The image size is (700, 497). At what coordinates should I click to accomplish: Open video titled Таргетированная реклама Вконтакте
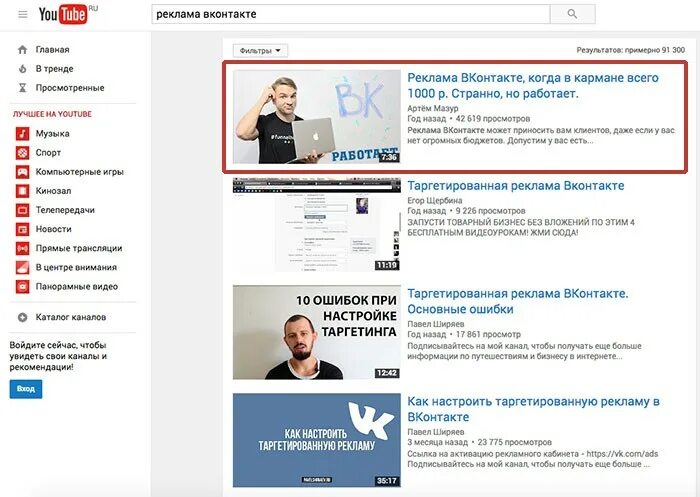516,186
